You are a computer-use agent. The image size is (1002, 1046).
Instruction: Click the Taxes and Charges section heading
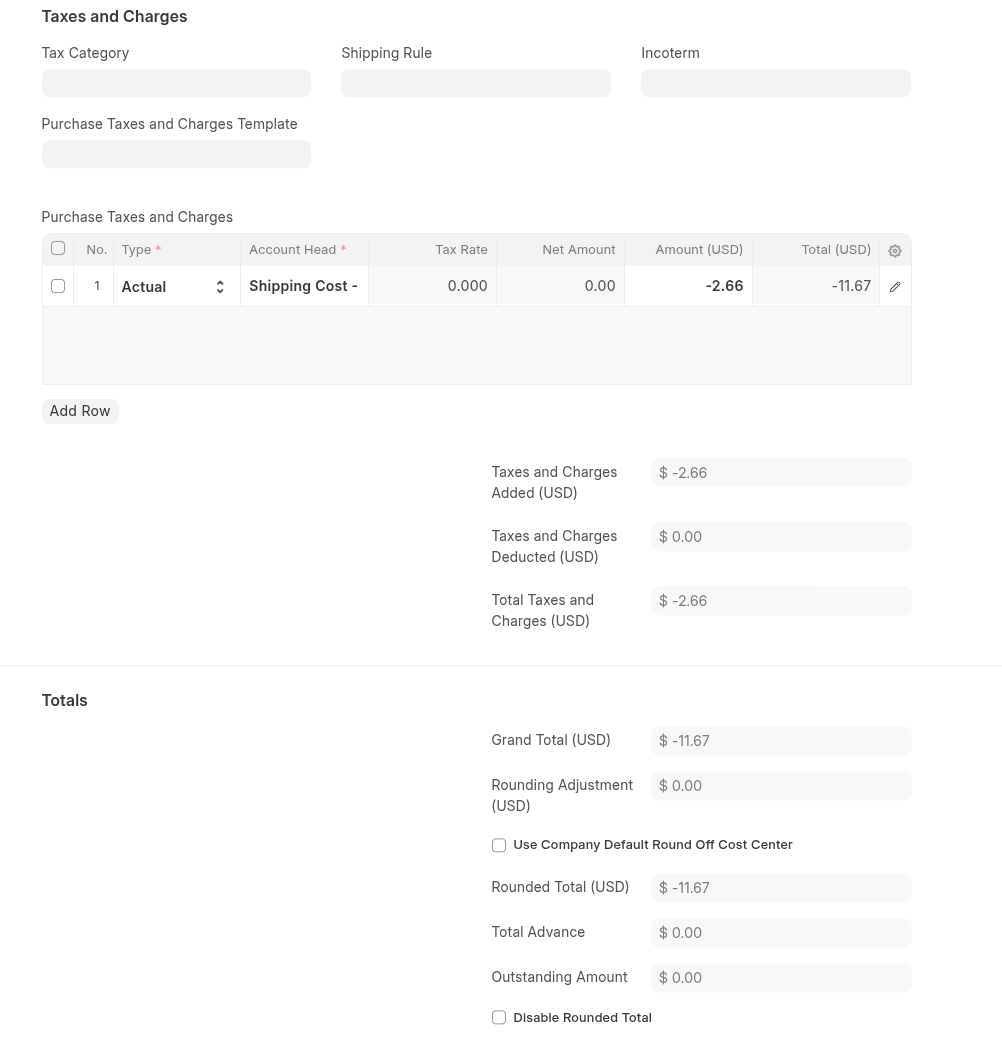114,17
